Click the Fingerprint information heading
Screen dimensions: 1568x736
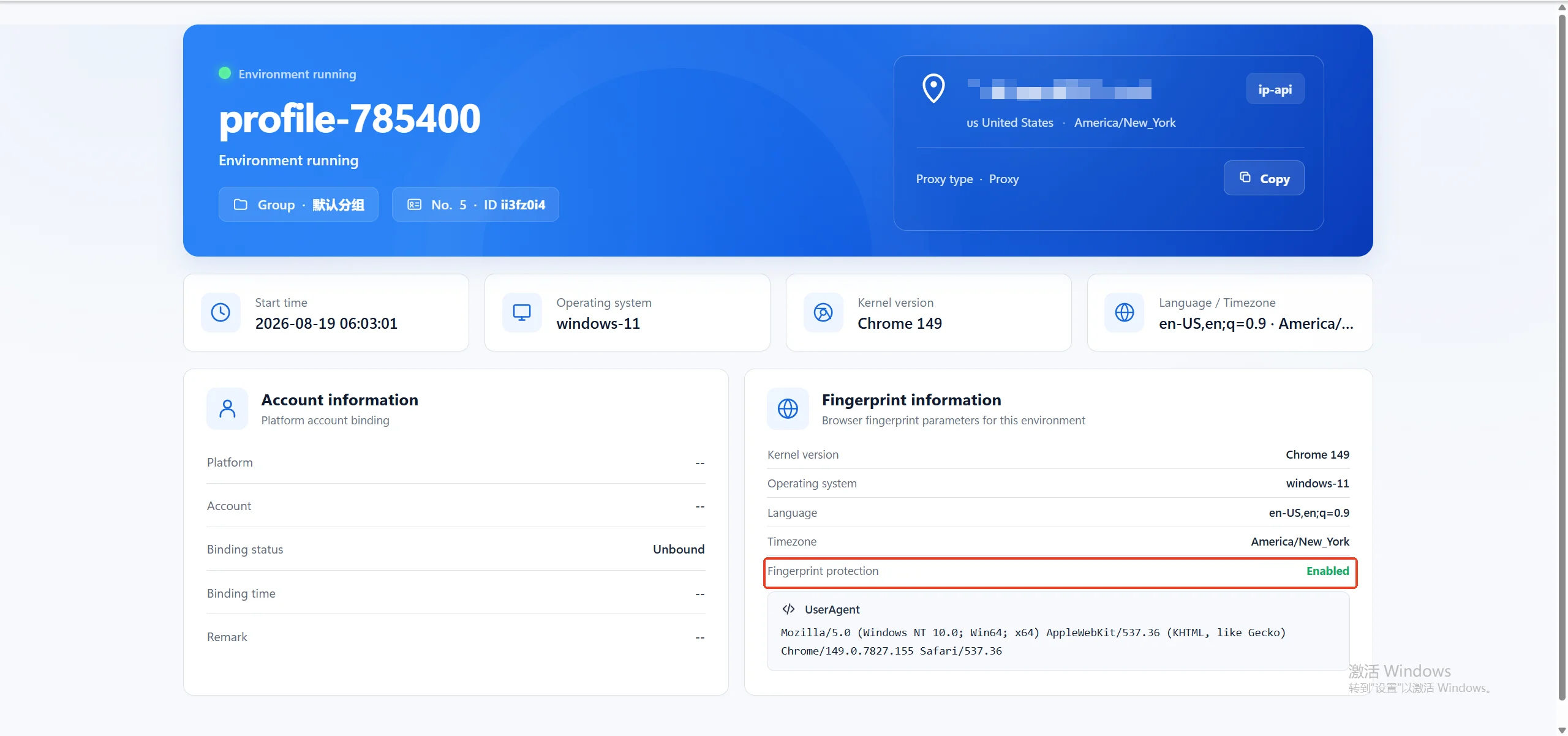(911, 400)
